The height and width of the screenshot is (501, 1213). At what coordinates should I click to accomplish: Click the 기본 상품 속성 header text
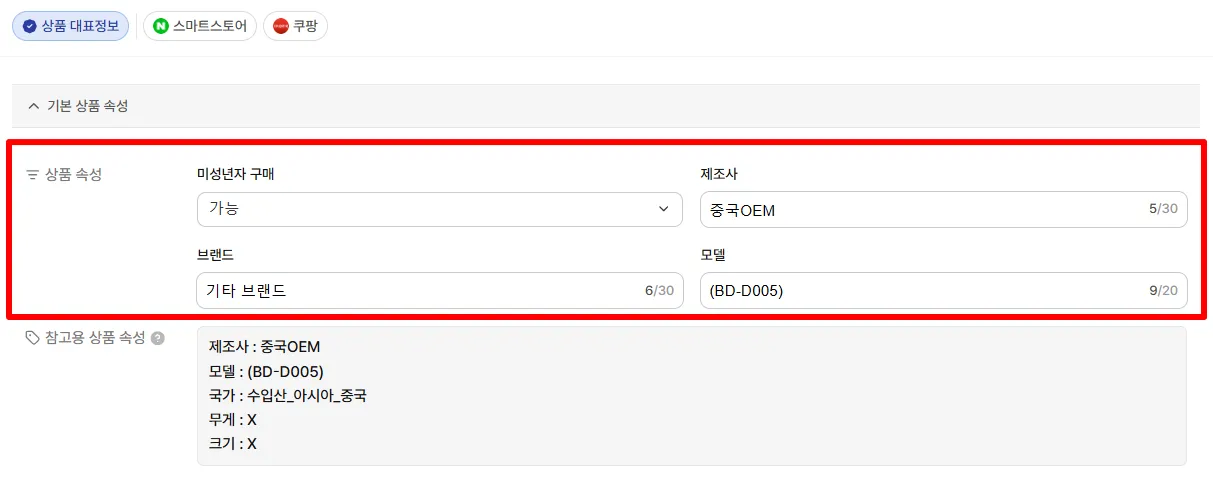(x=88, y=105)
